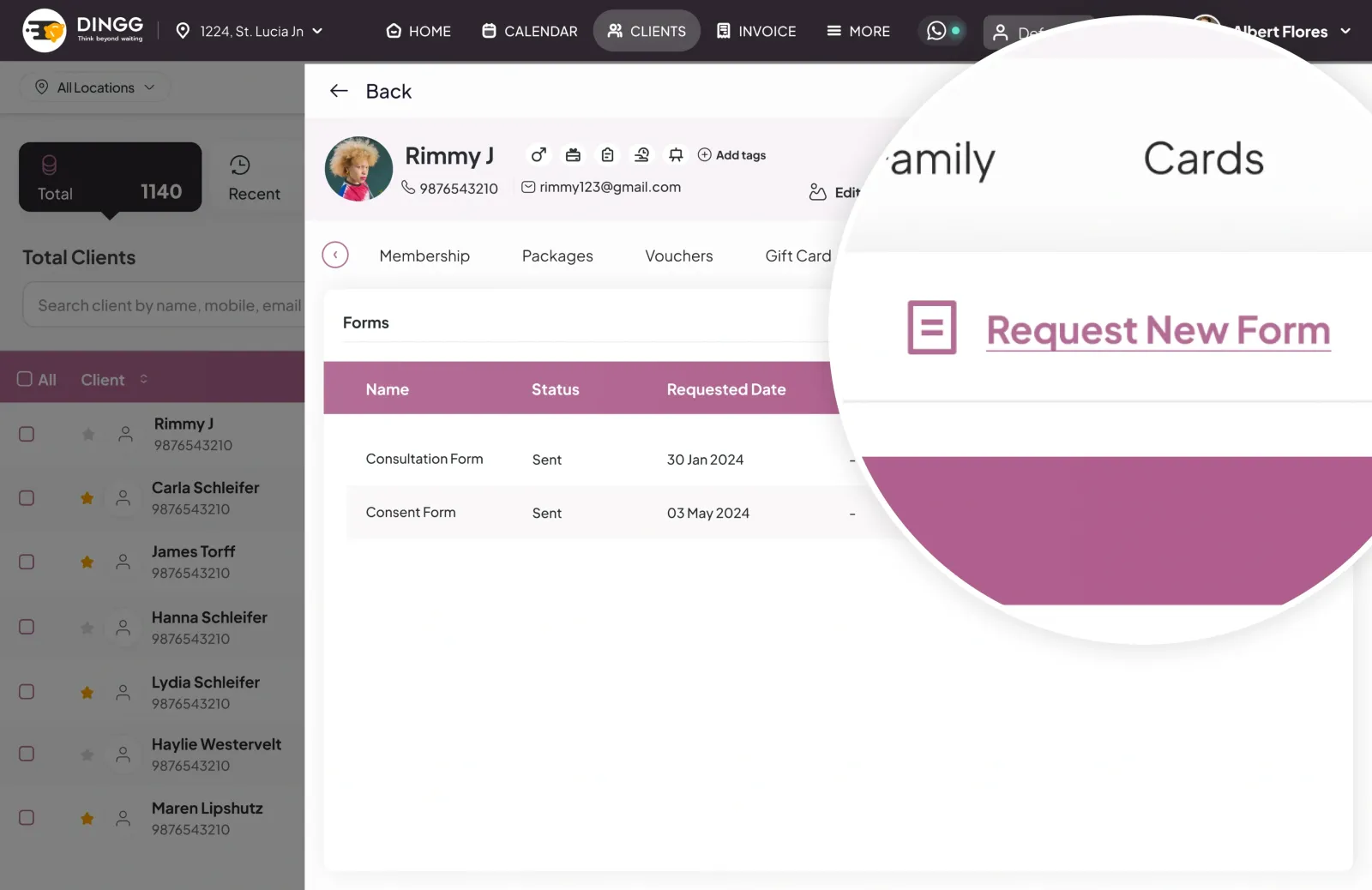This screenshot has width=1372, height=890.
Task: Open the CALENDAR tab
Action: tap(530, 31)
